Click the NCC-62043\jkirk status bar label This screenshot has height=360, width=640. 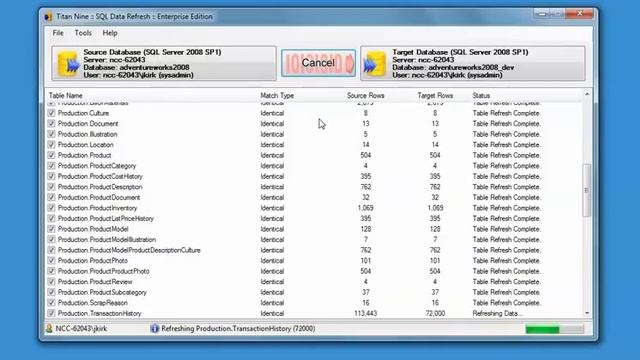(81, 329)
